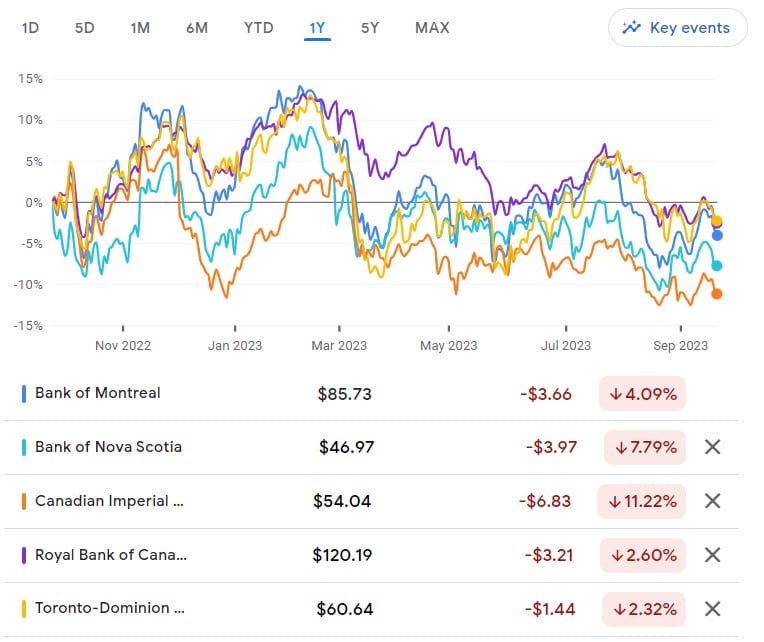Click the cyan endpoint dot on chart
Viewport: 764px width, 642px height.
(x=717, y=266)
